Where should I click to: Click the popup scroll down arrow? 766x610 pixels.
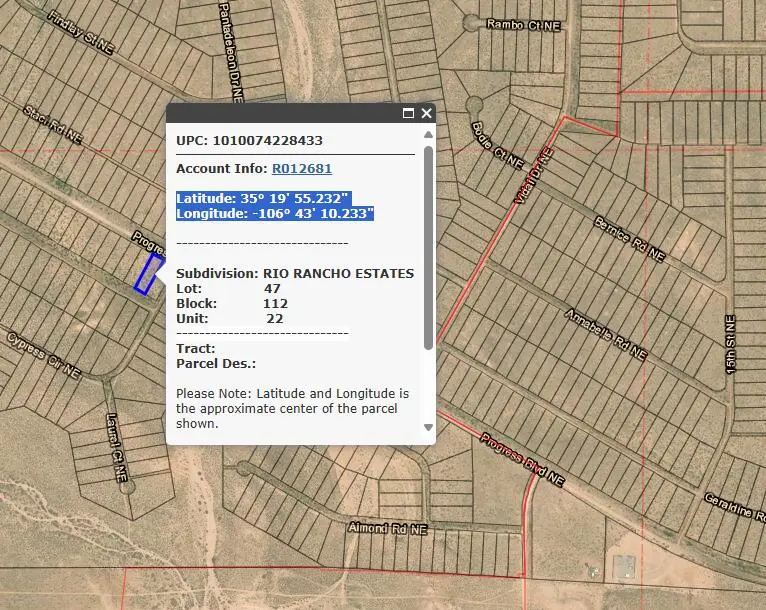pyautogui.click(x=428, y=427)
